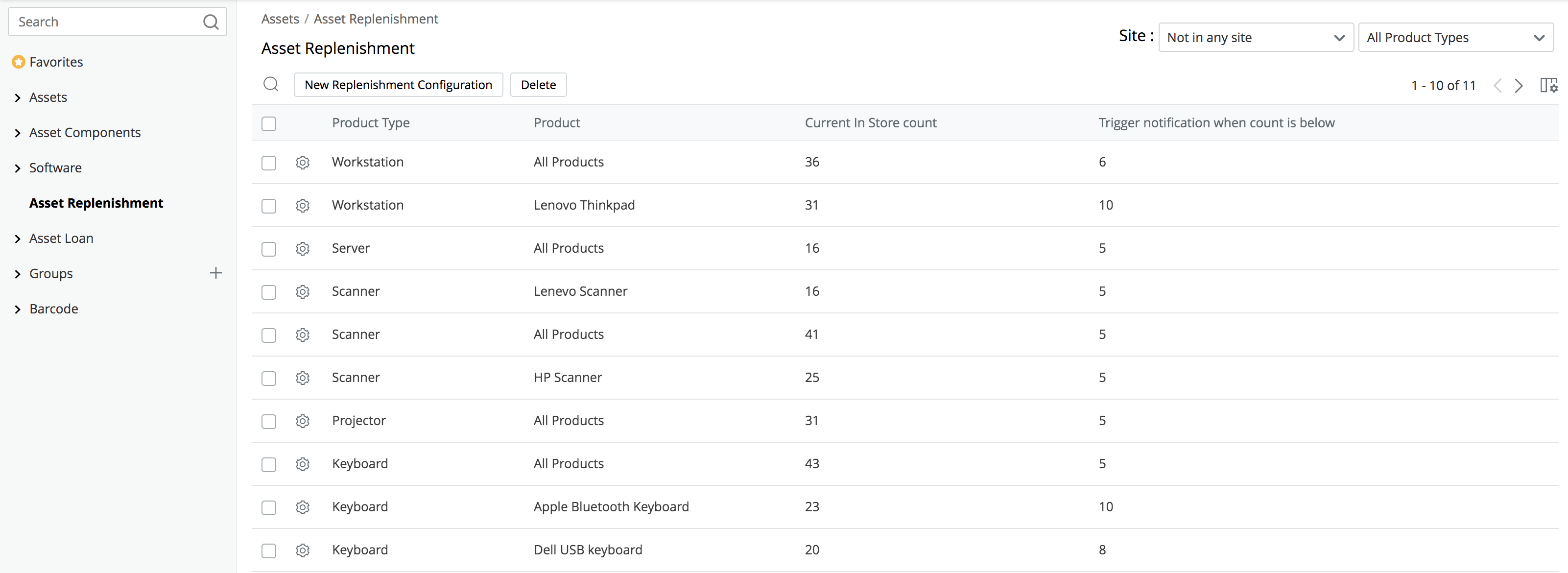Click the table search magnifier icon

click(271, 85)
